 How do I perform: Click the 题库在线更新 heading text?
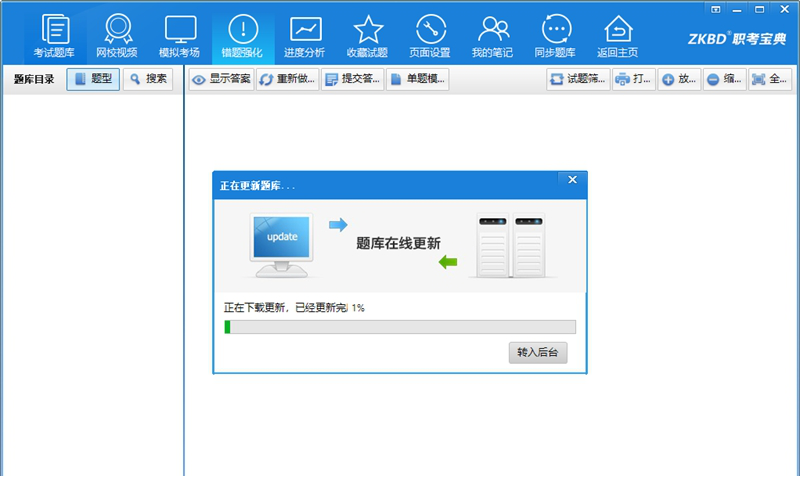[x=398, y=243]
